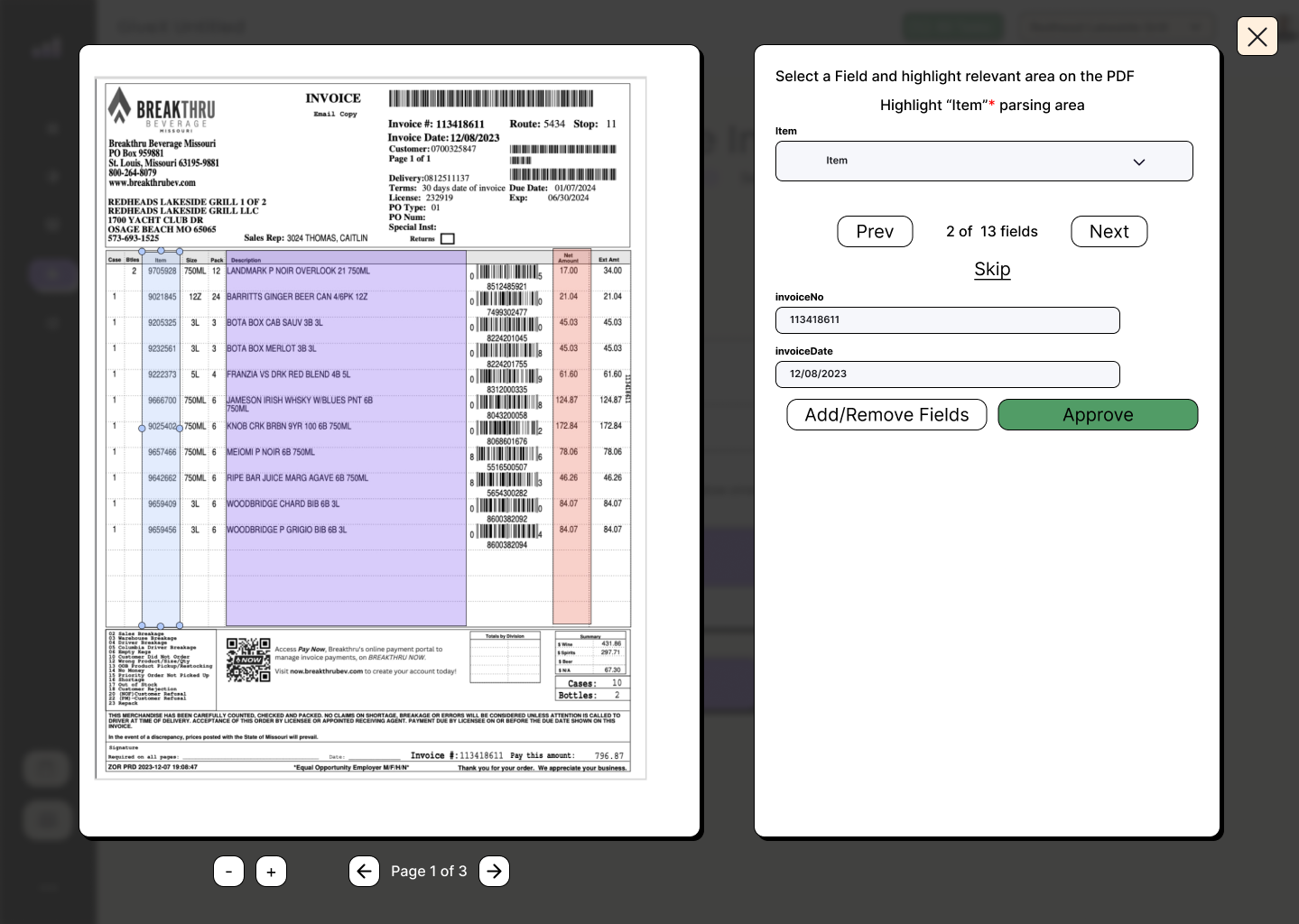The height and width of the screenshot is (924, 1299).
Task: Open the Item field dropdown
Action: point(984,161)
